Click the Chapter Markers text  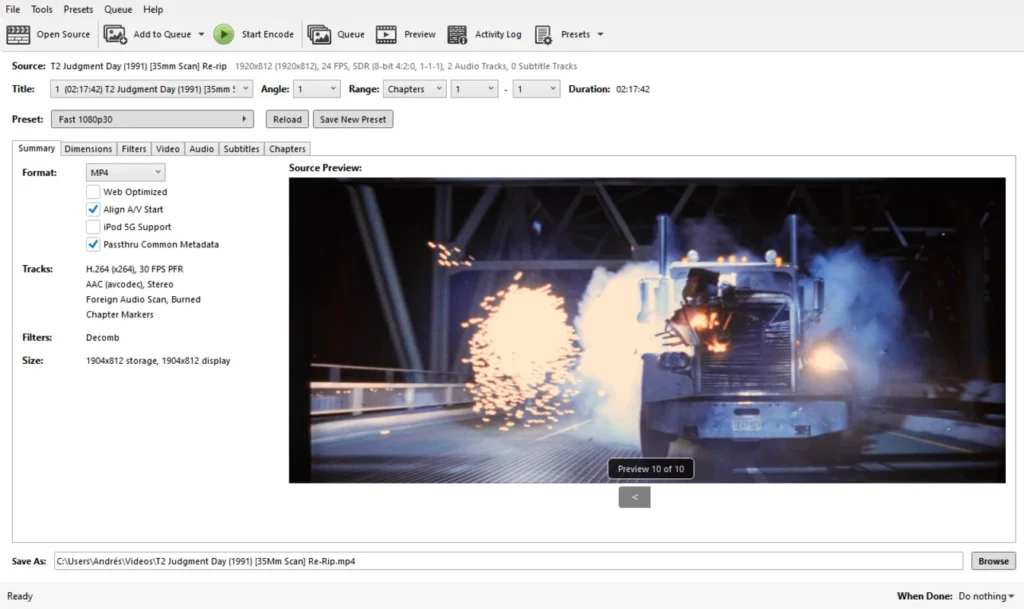click(120, 315)
